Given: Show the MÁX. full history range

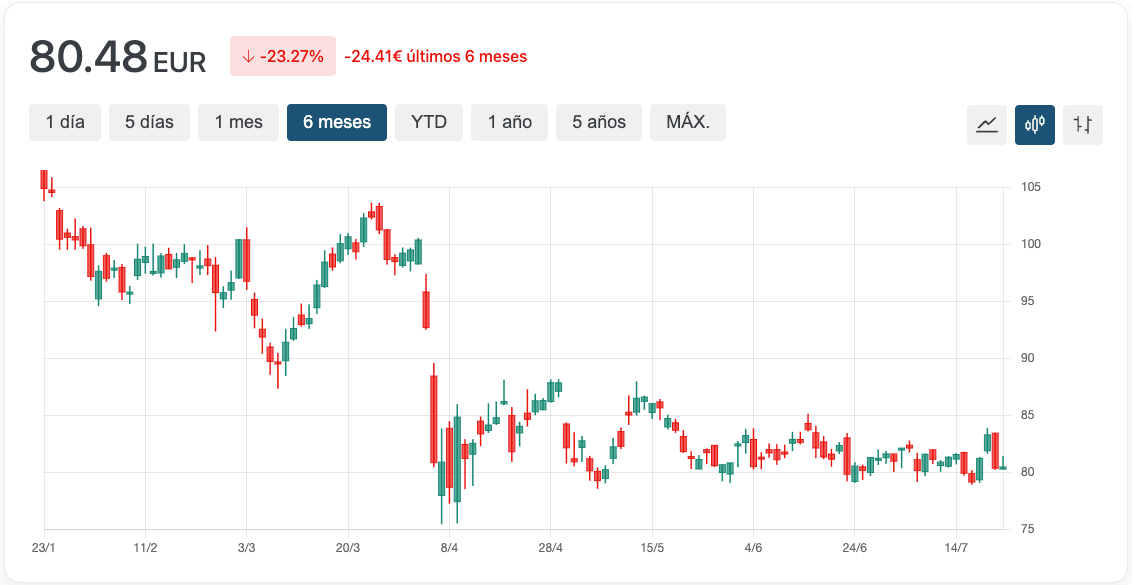Looking at the screenshot, I should 688,122.
